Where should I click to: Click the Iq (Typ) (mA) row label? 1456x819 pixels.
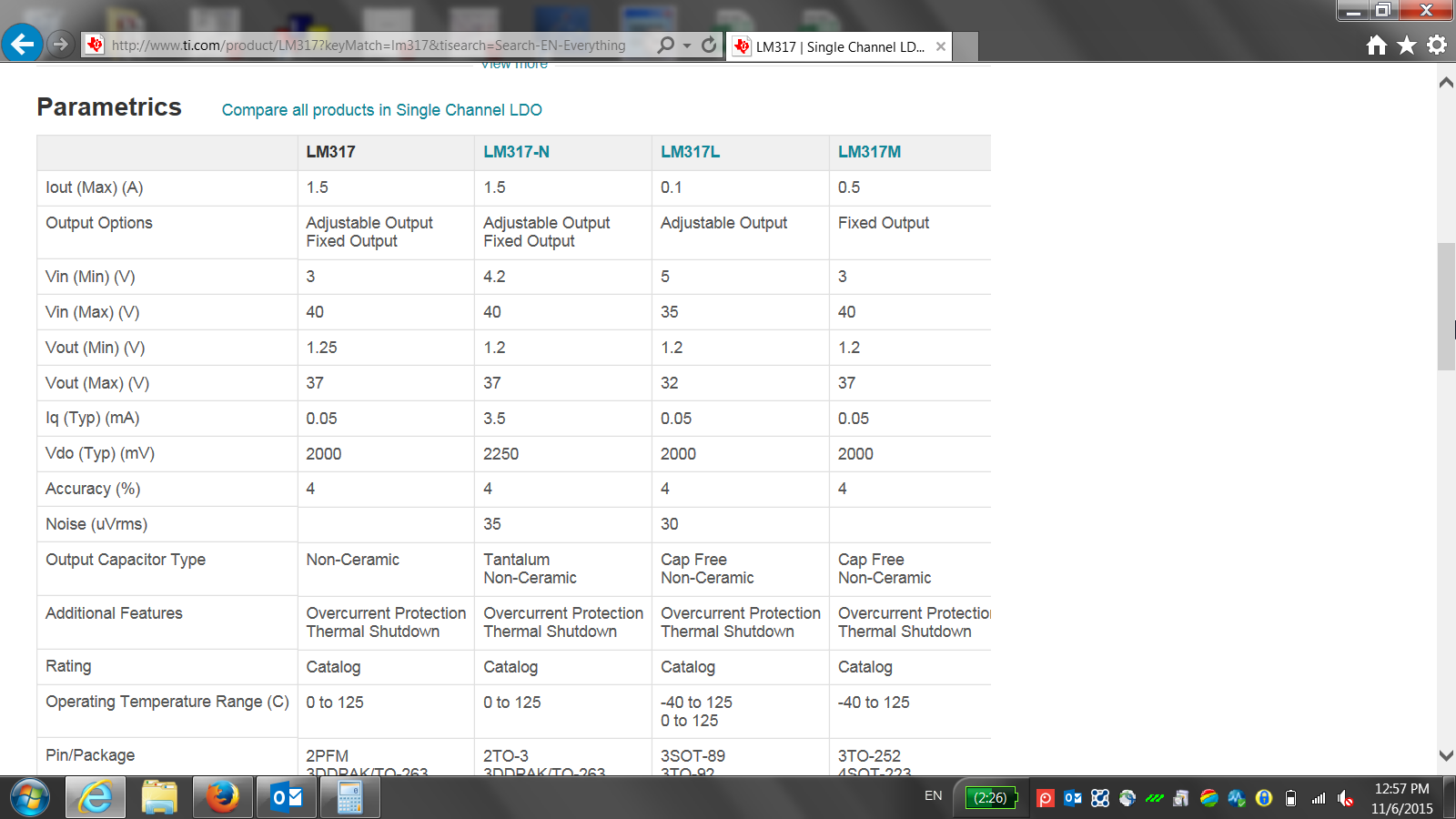point(93,419)
